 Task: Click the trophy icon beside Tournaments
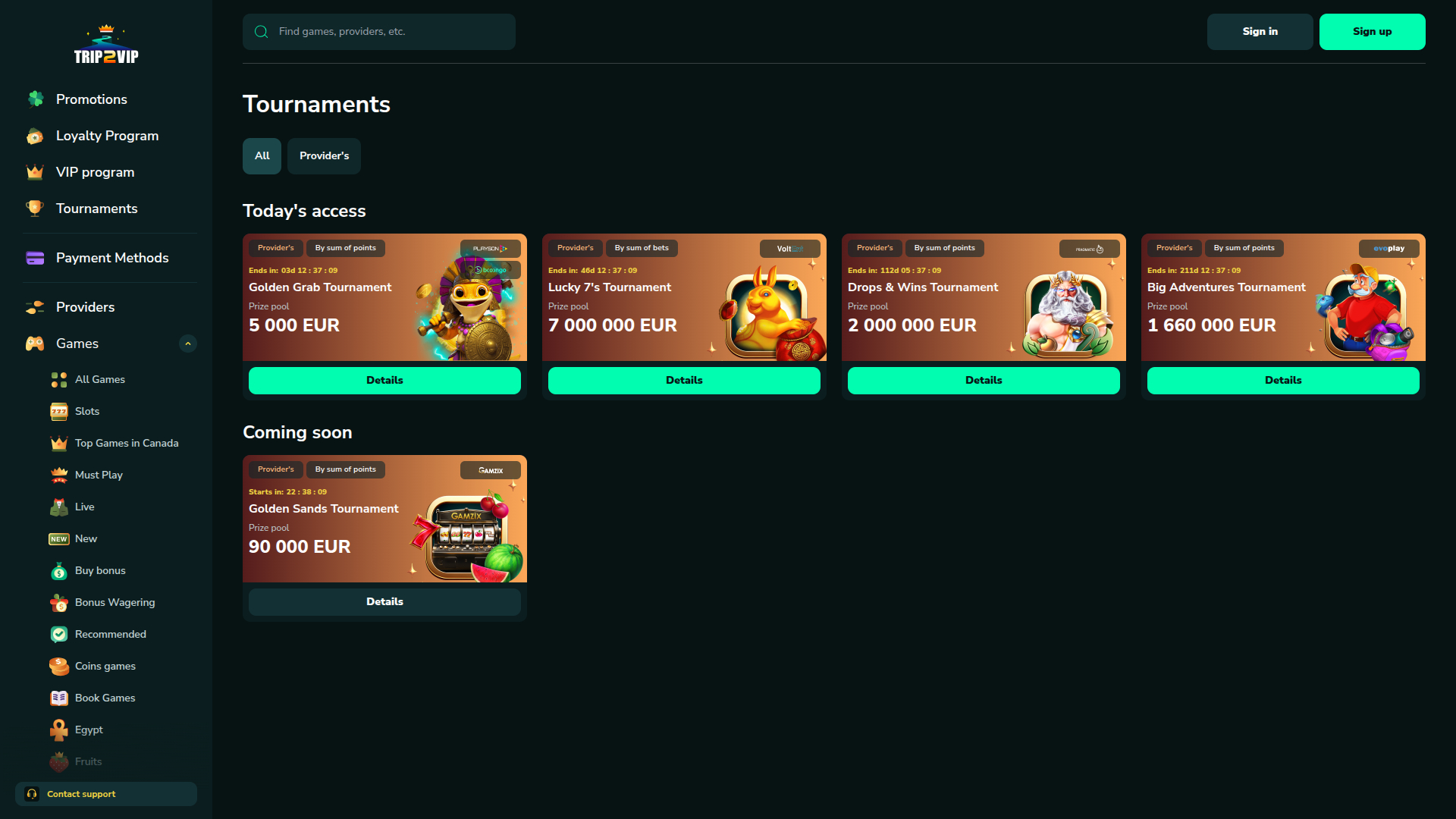click(35, 209)
